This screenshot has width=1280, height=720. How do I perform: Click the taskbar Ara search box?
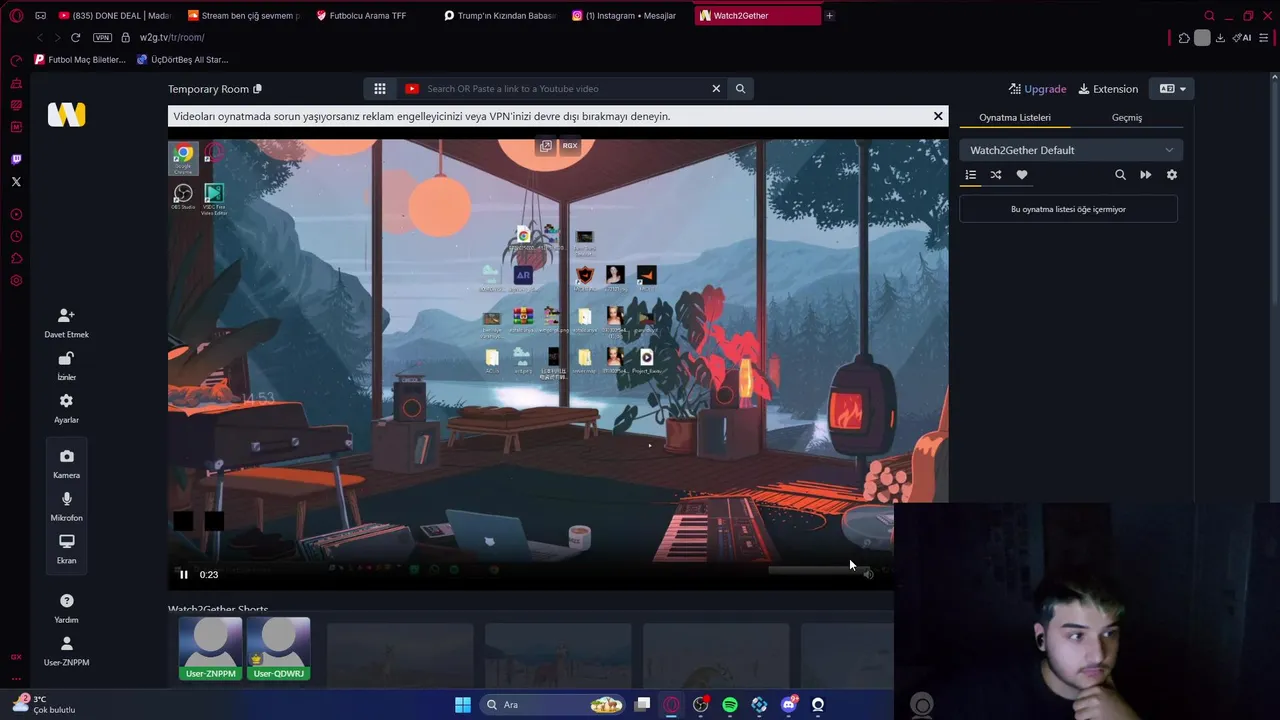(x=553, y=705)
